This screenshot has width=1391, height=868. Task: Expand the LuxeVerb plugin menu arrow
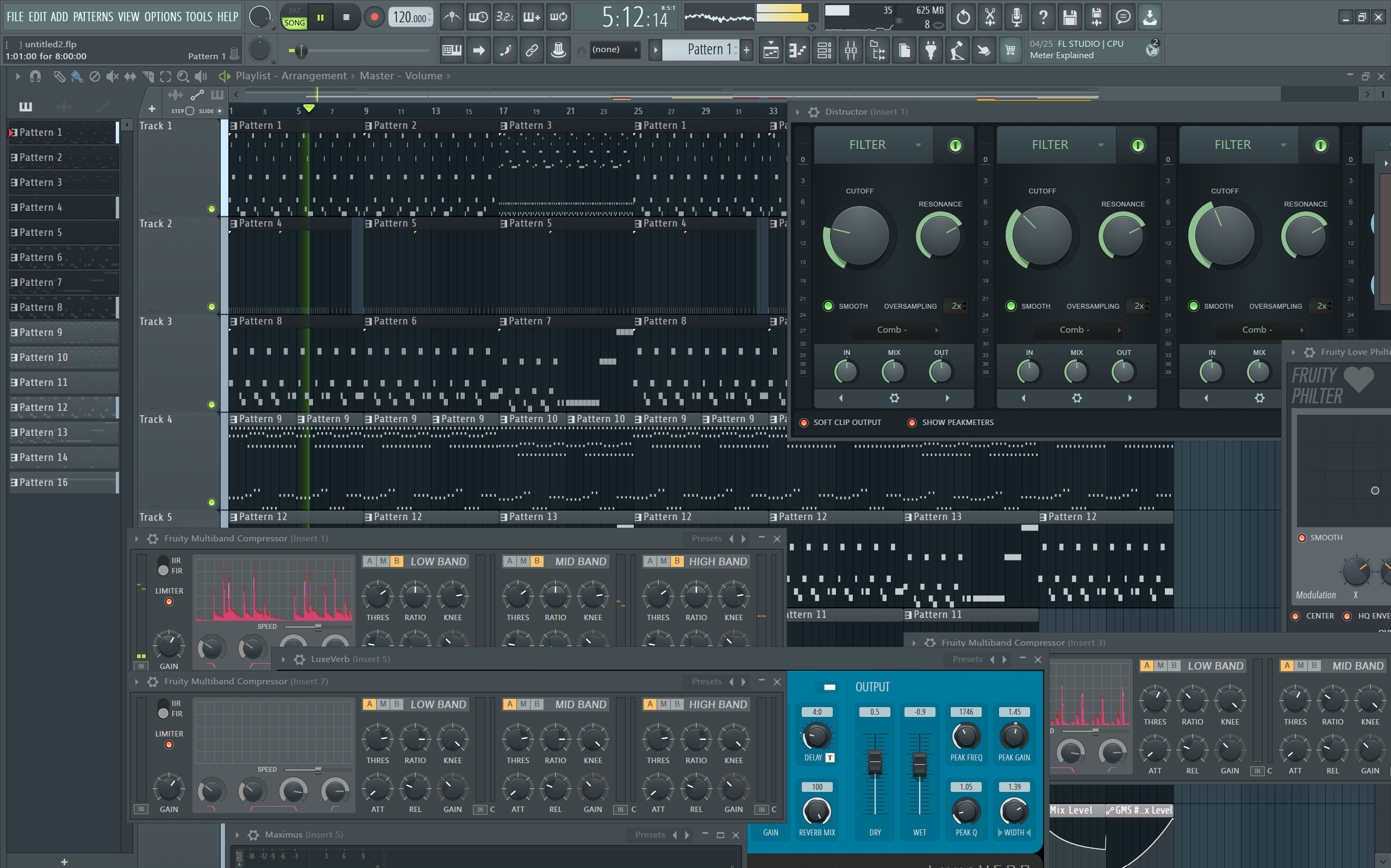(x=284, y=660)
